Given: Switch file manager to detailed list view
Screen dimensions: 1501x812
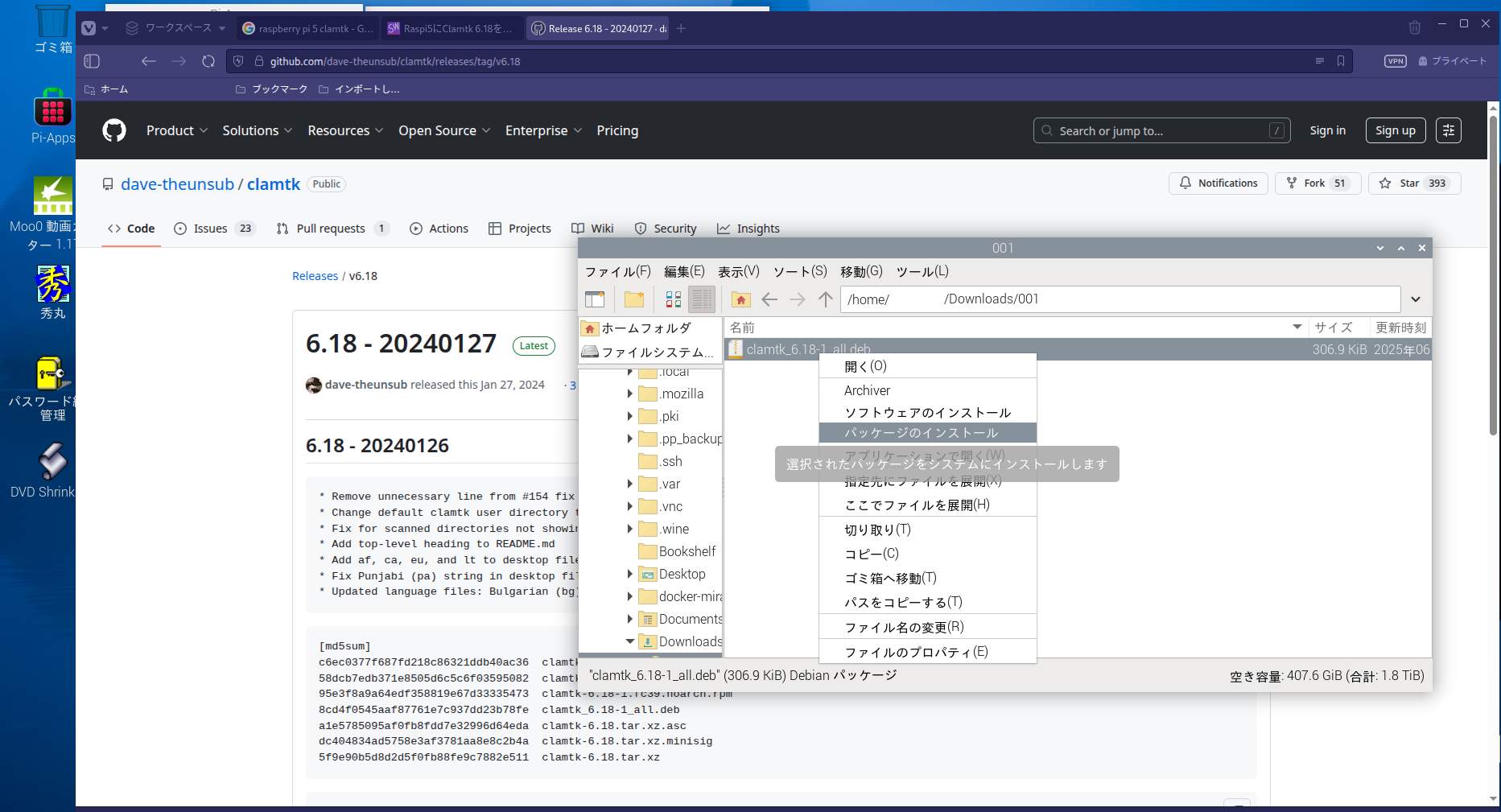Looking at the screenshot, I should click(x=702, y=299).
